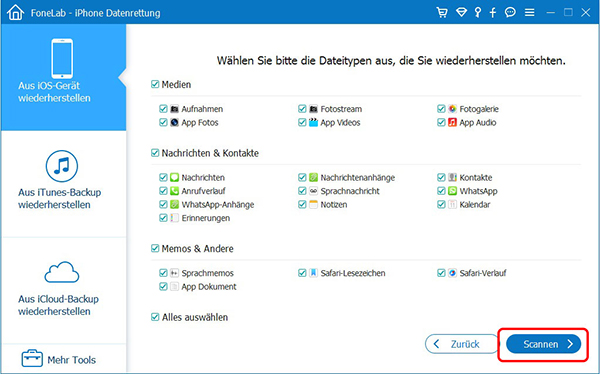Screen dimensions: 600x374
Task: Uncheck the App Fotos checkbox
Action: 163,122
